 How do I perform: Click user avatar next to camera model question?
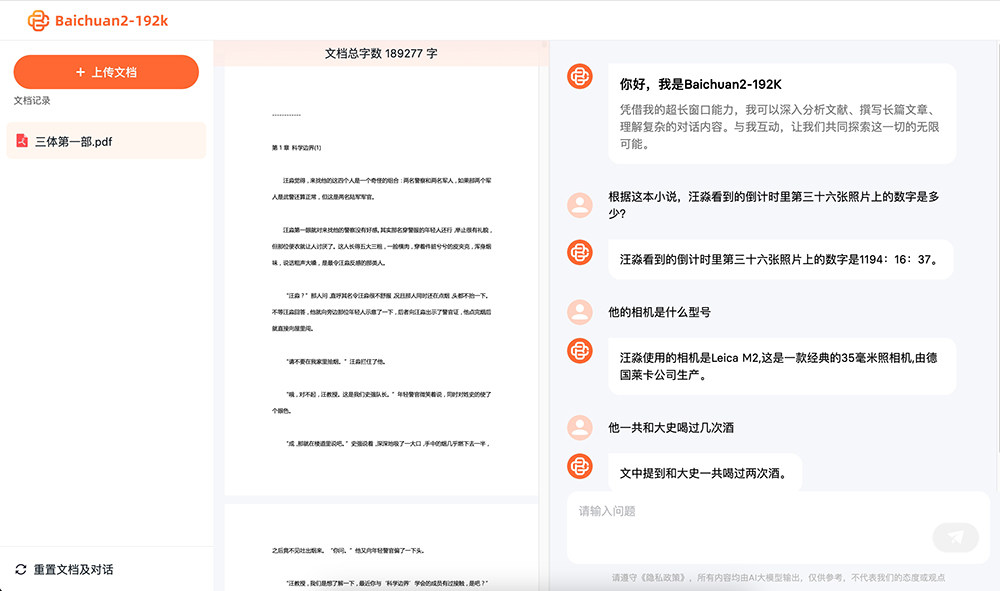click(x=580, y=312)
